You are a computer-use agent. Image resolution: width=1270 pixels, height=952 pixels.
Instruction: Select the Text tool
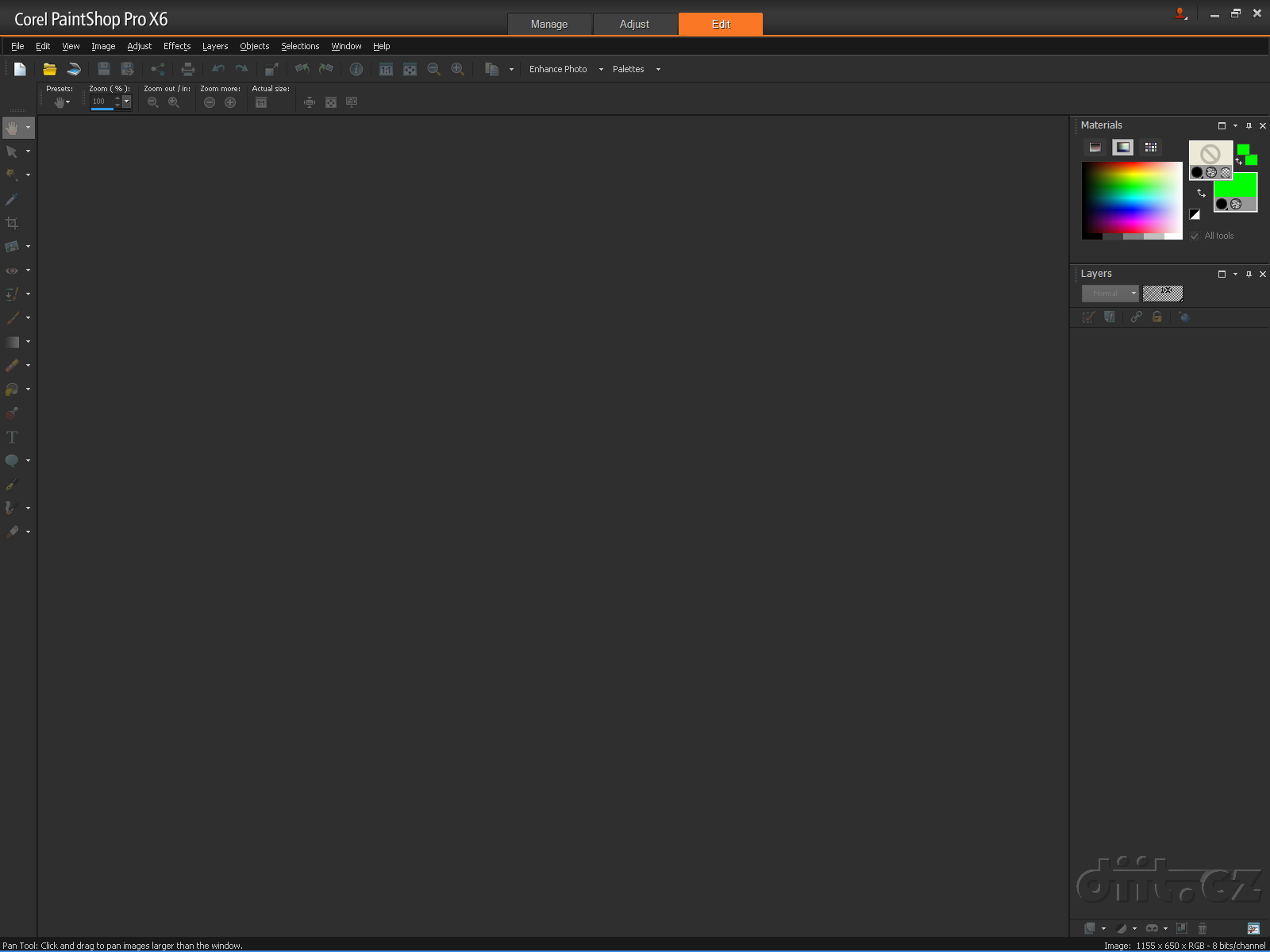12,437
